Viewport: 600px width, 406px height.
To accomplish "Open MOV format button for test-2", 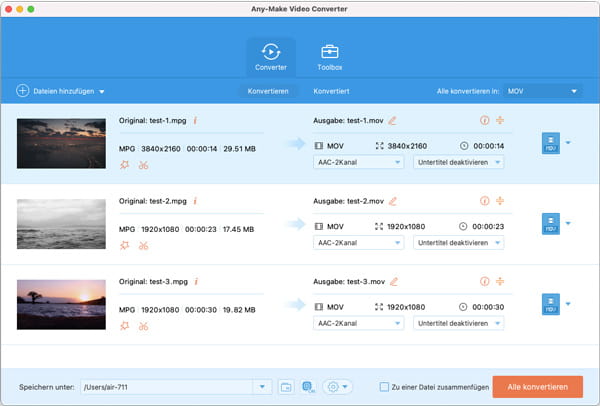I will coord(551,223).
